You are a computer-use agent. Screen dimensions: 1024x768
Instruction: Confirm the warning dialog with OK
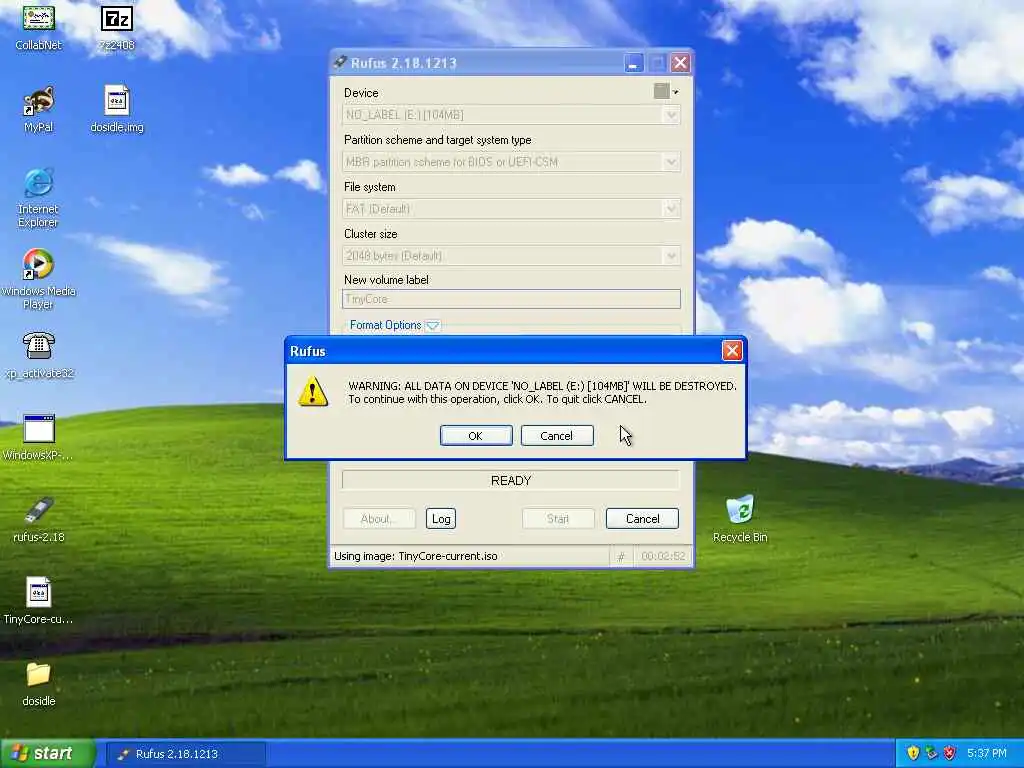click(x=475, y=436)
